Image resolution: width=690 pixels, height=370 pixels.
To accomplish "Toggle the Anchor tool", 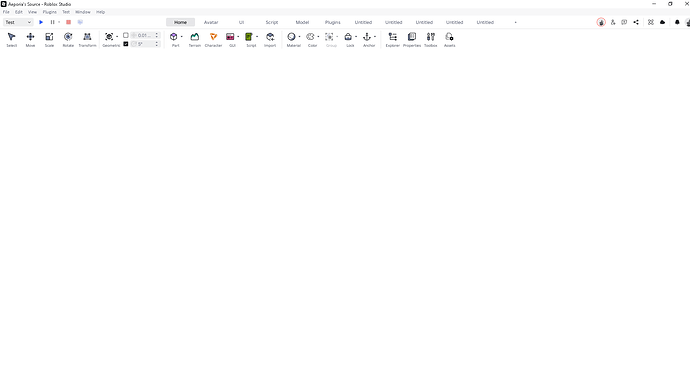I will (x=367, y=39).
